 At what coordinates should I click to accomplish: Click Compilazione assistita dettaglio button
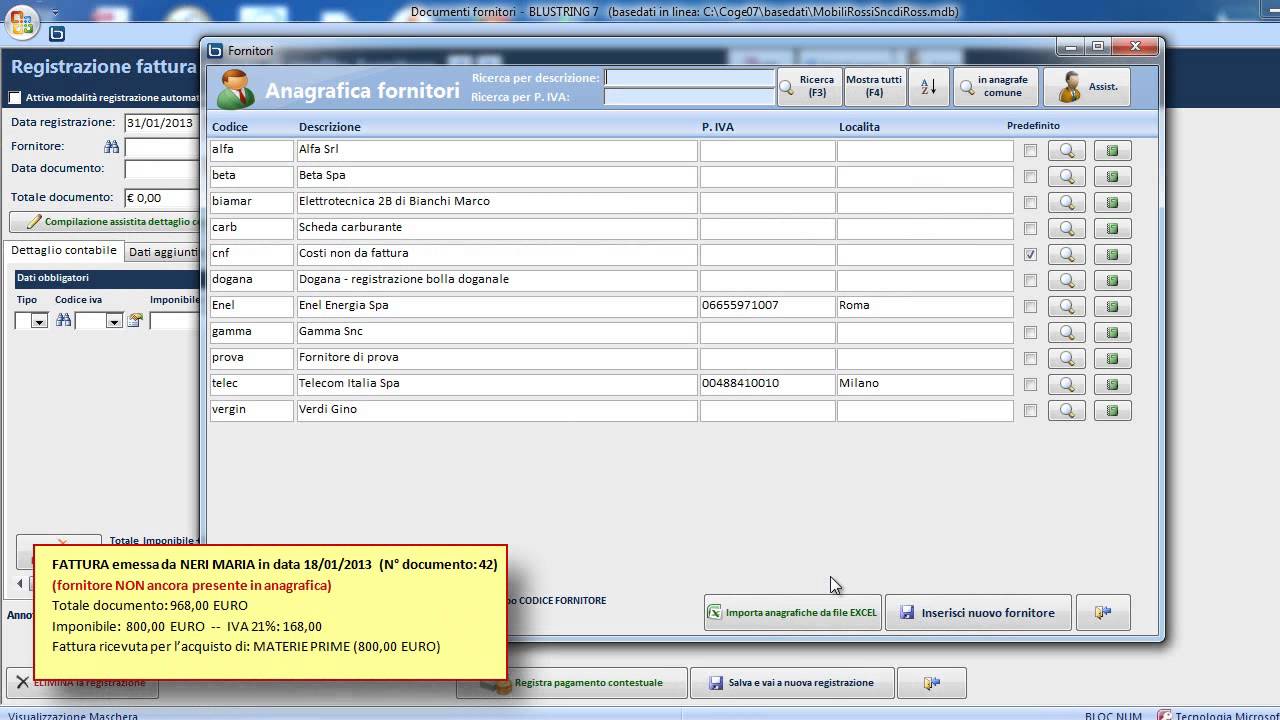tap(105, 222)
